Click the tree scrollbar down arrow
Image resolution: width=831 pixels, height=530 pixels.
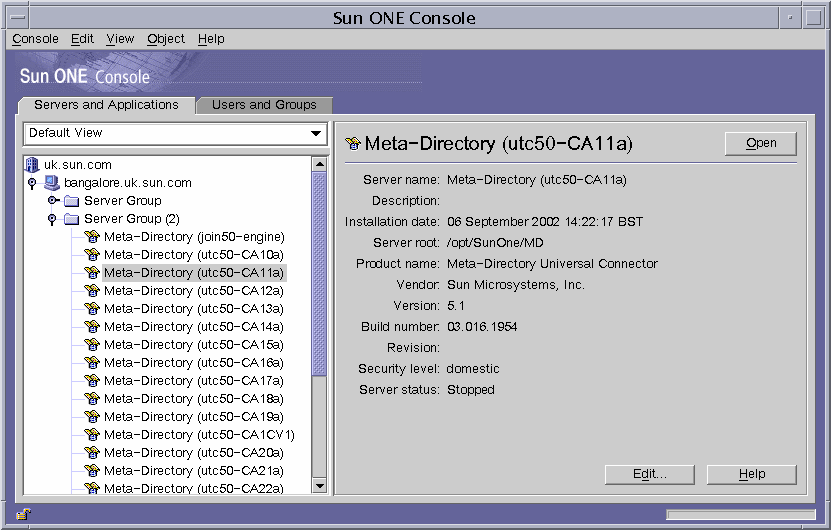pos(320,485)
